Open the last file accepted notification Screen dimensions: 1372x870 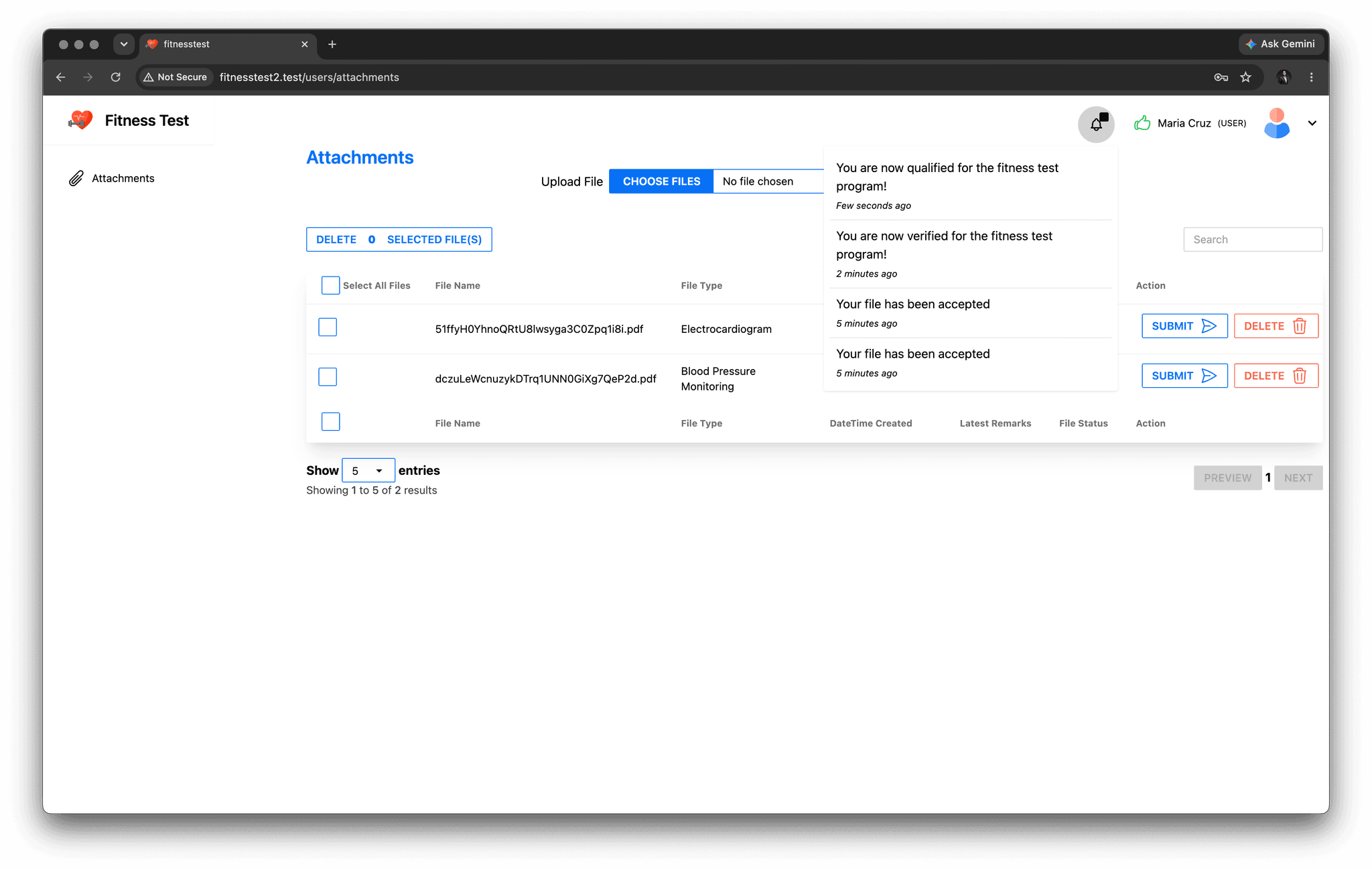coord(970,363)
